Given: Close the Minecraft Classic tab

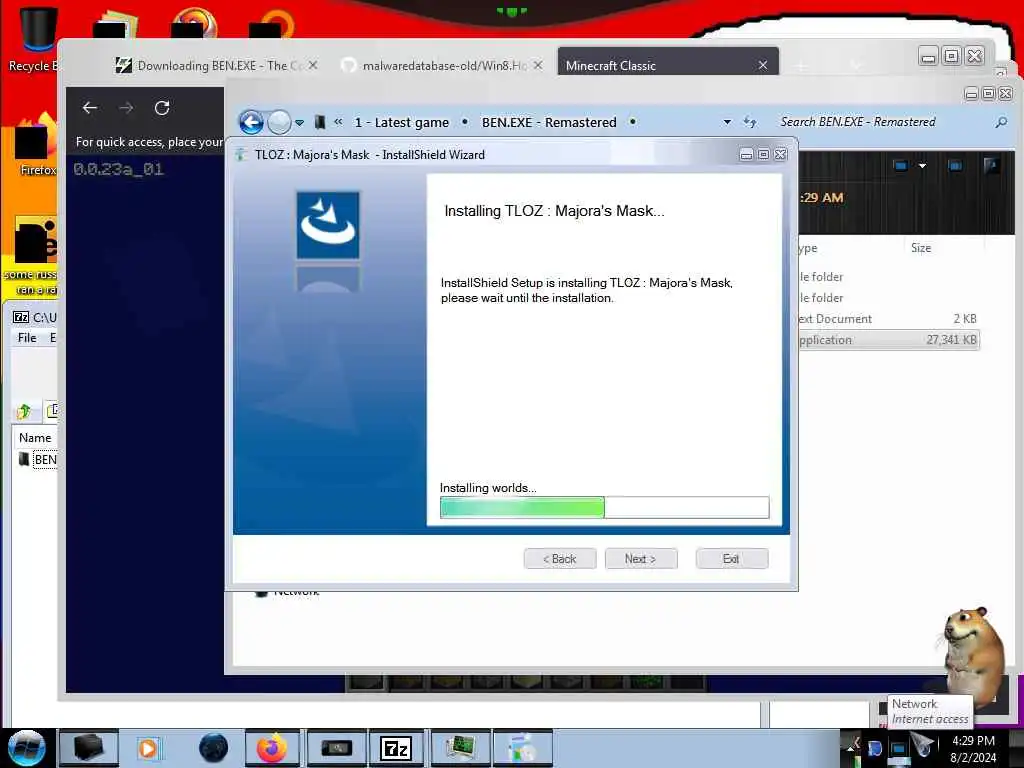Looking at the screenshot, I should coord(763,65).
